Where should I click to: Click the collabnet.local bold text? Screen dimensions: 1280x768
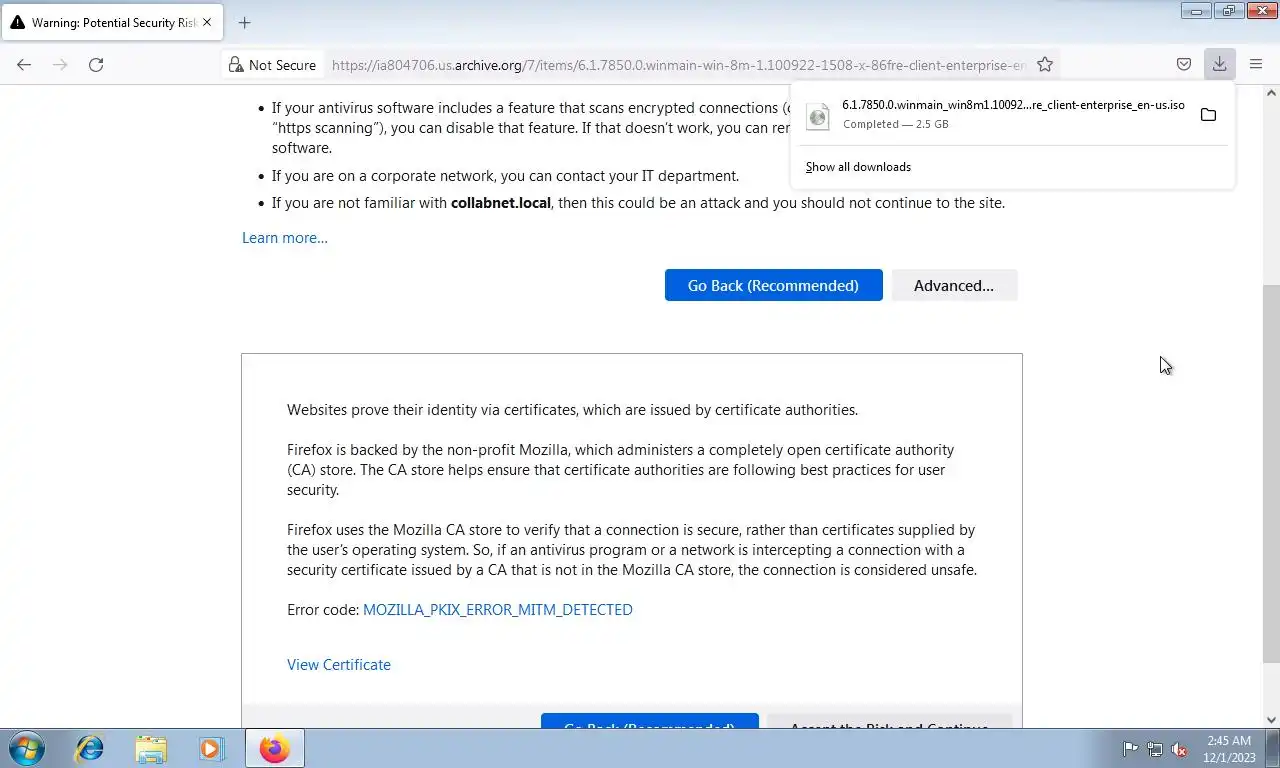click(500, 203)
